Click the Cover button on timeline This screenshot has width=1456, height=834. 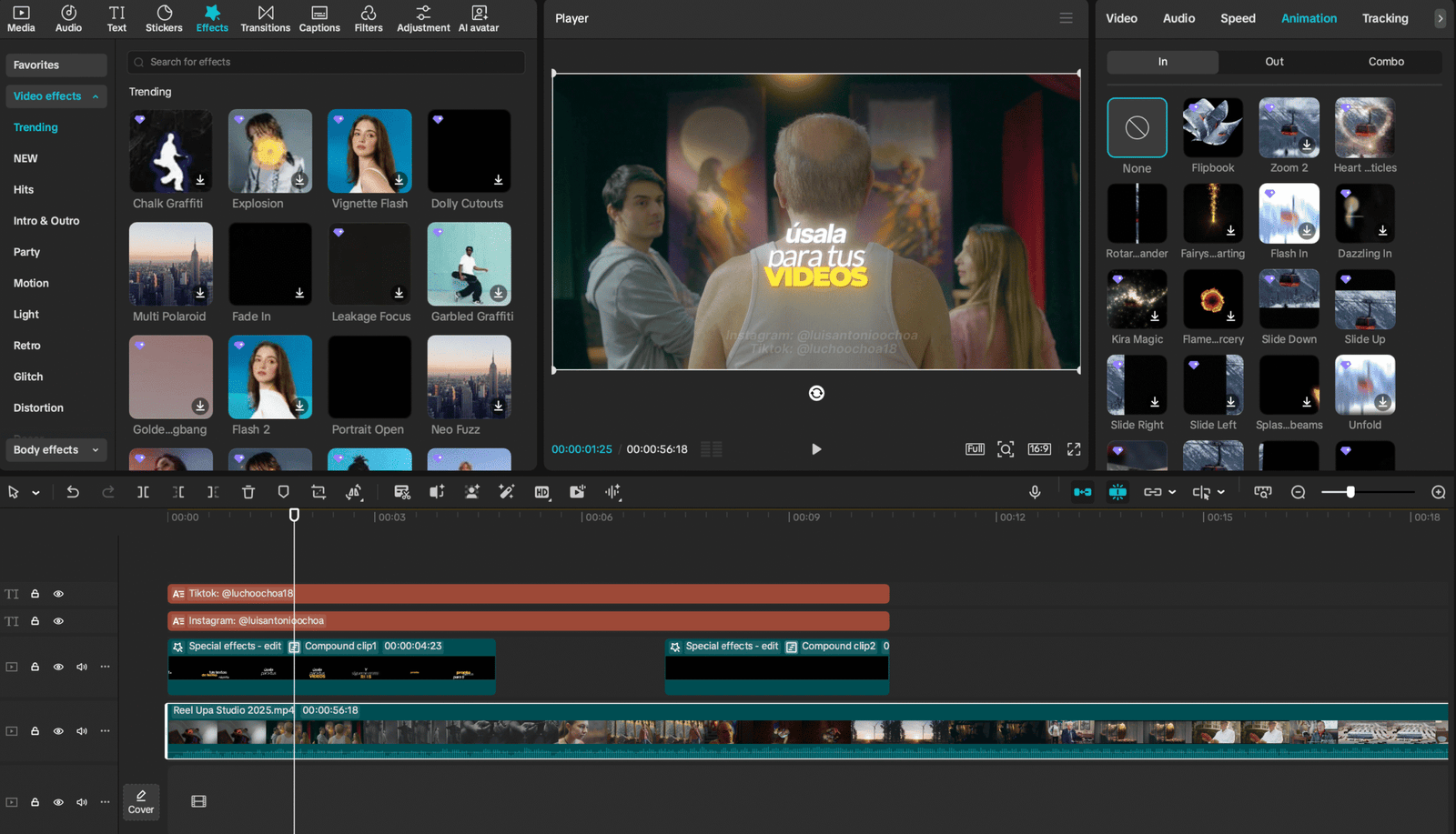point(141,801)
